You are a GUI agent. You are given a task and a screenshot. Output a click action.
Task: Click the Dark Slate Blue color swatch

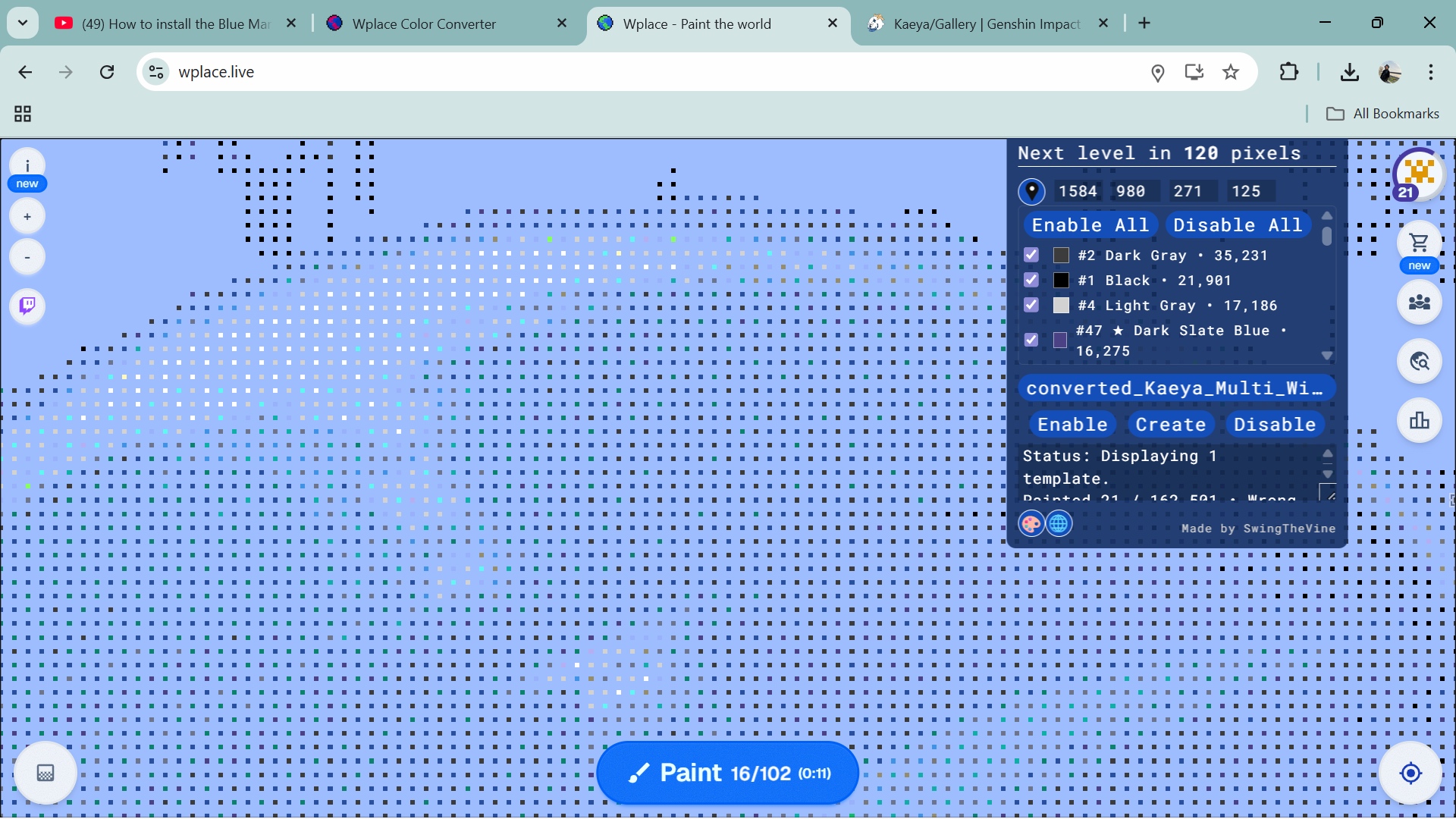(x=1060, y=340)
